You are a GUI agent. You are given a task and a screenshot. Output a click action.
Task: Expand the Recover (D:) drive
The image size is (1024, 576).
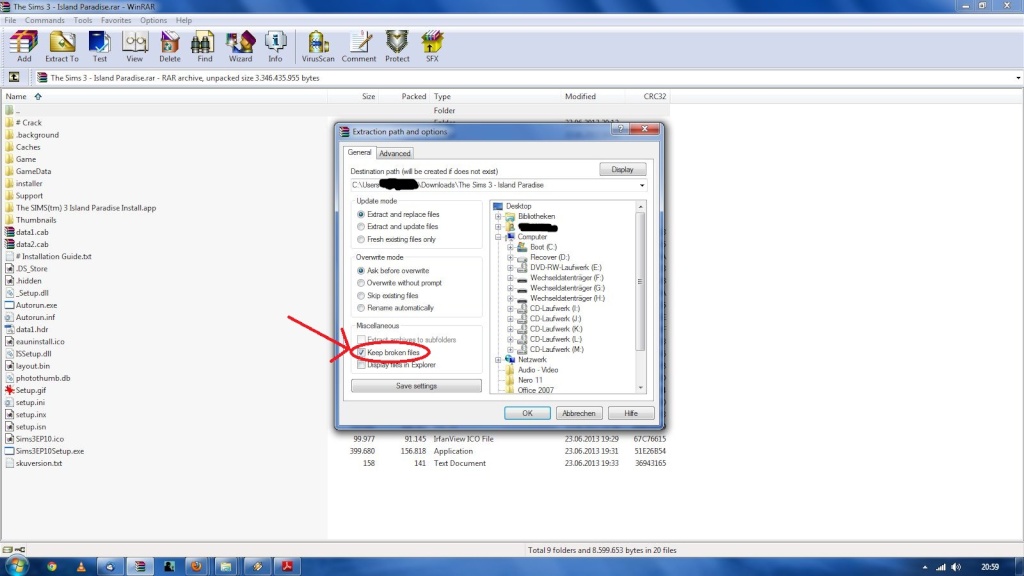coord(510,257)
